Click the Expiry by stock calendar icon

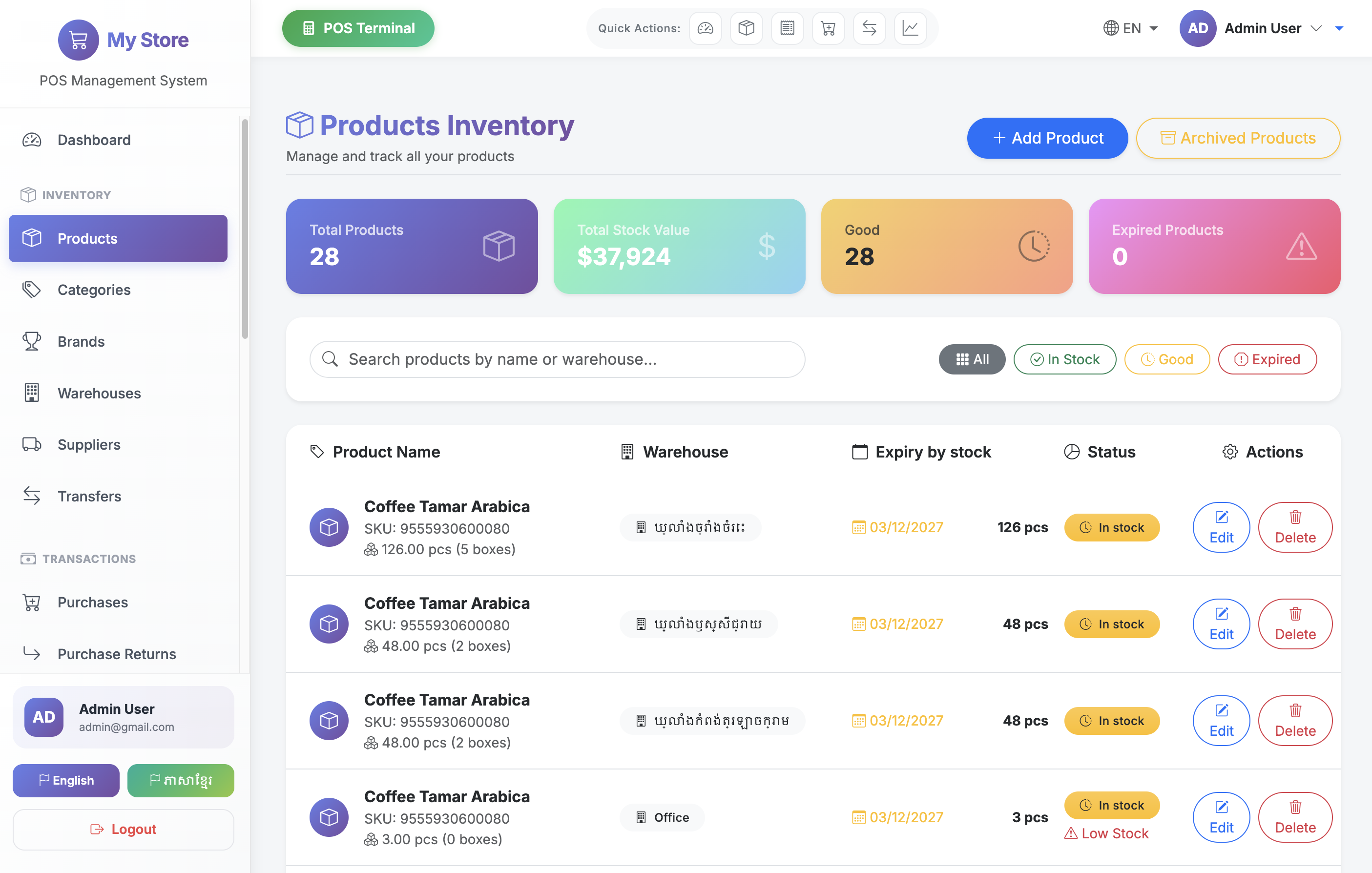pyautogui.click(x=860, y=452)
